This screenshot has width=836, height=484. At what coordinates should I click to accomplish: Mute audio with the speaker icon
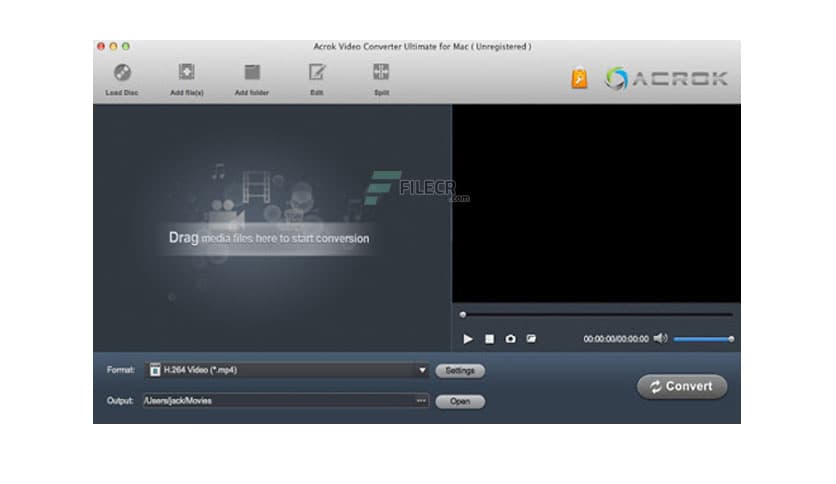(x=661, y=338)
